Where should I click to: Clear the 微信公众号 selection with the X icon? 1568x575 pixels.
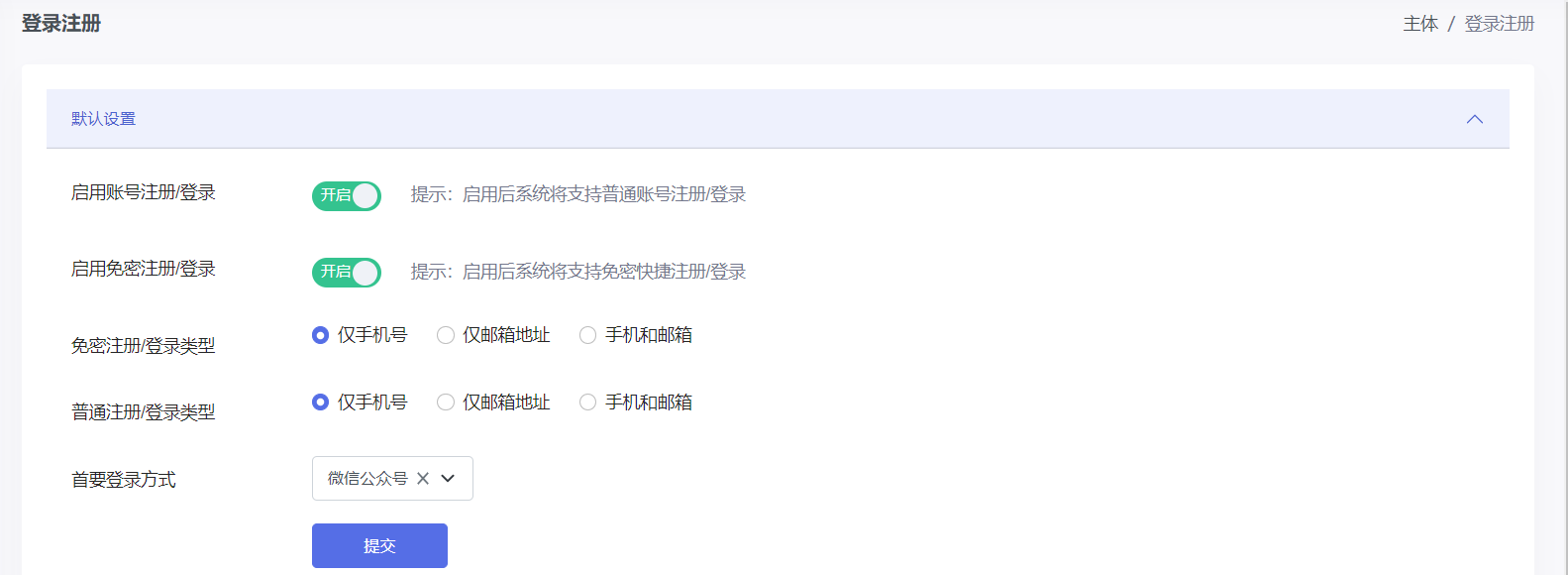[x=423, y=478]
